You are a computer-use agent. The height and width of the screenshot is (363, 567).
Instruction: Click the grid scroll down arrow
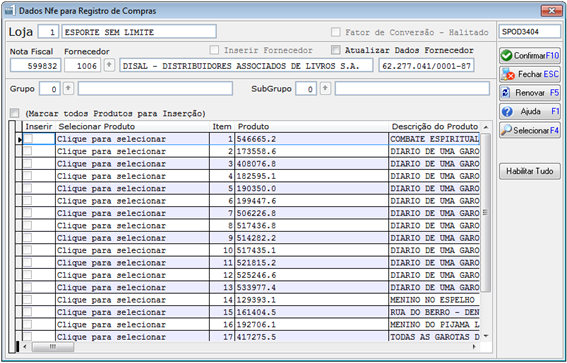pos(486,336)
